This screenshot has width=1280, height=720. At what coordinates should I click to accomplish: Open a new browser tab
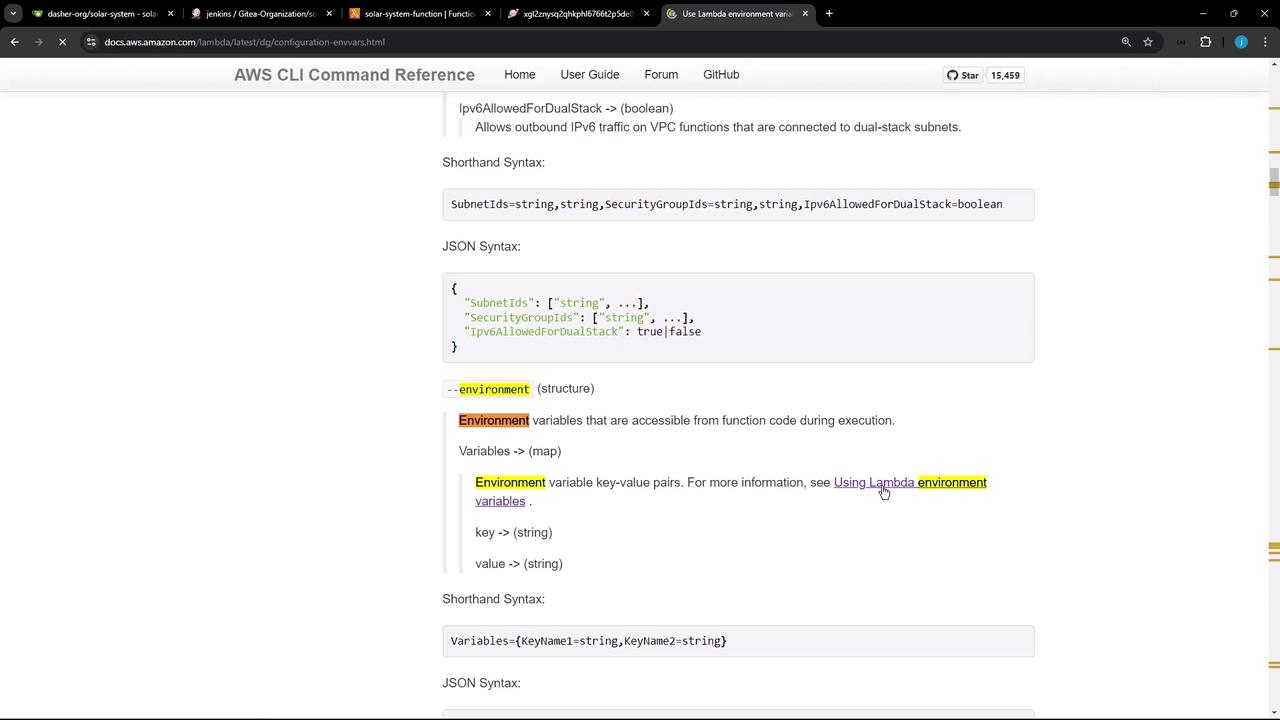(829, 14)
